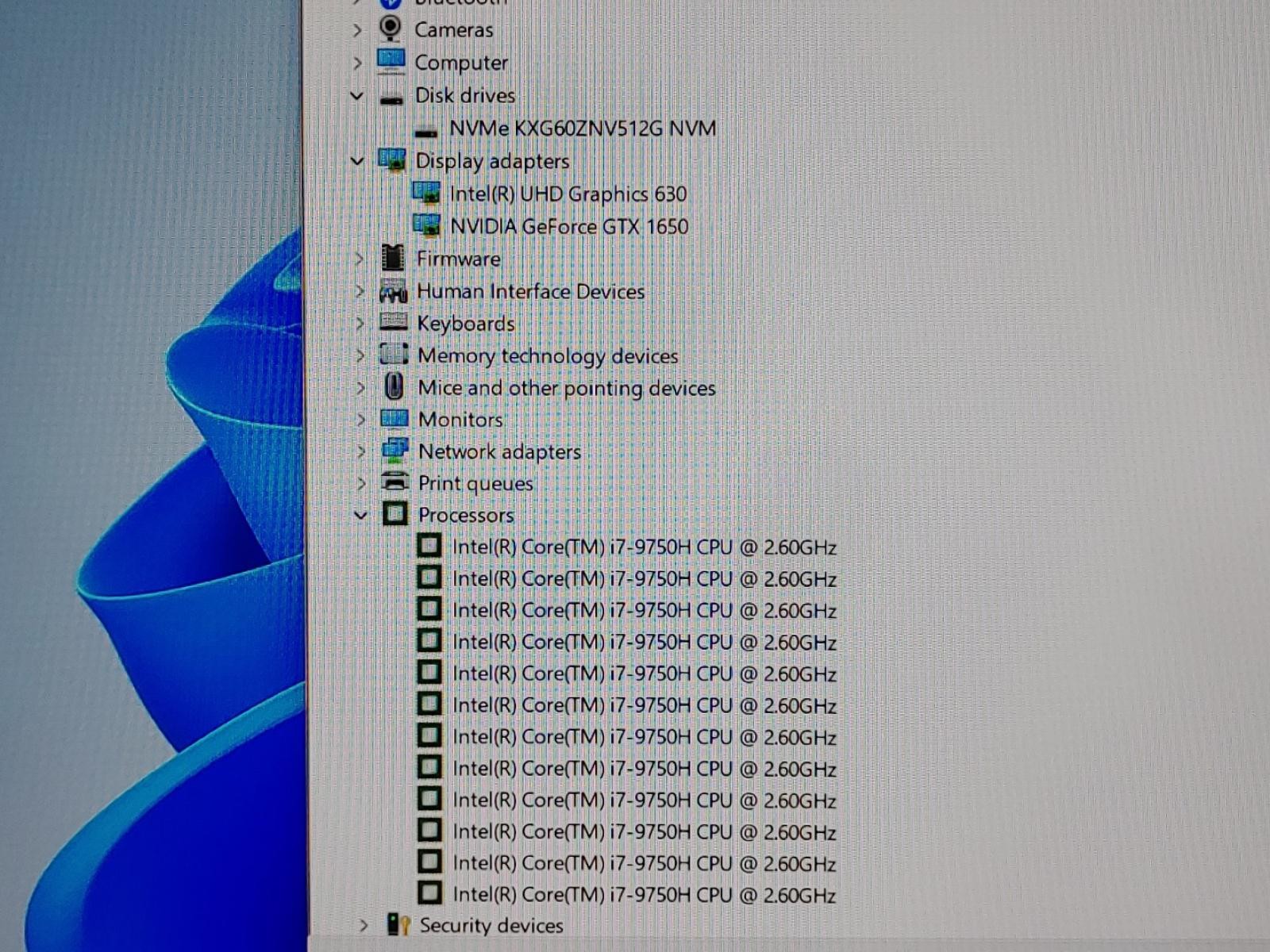Expand the Security devices category
Screen dimensions: 1270x952
pos(364,926)
